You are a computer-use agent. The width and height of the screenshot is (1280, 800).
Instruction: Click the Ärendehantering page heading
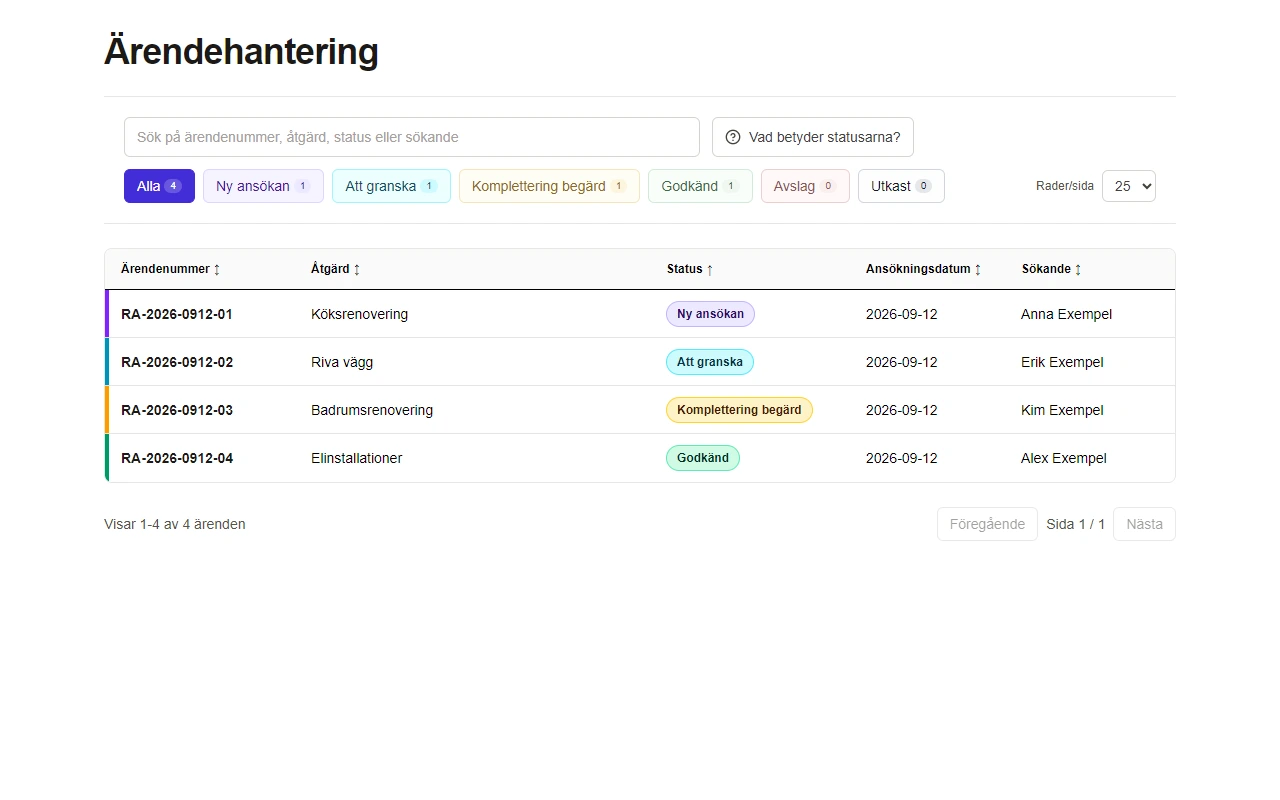(241, 51)
